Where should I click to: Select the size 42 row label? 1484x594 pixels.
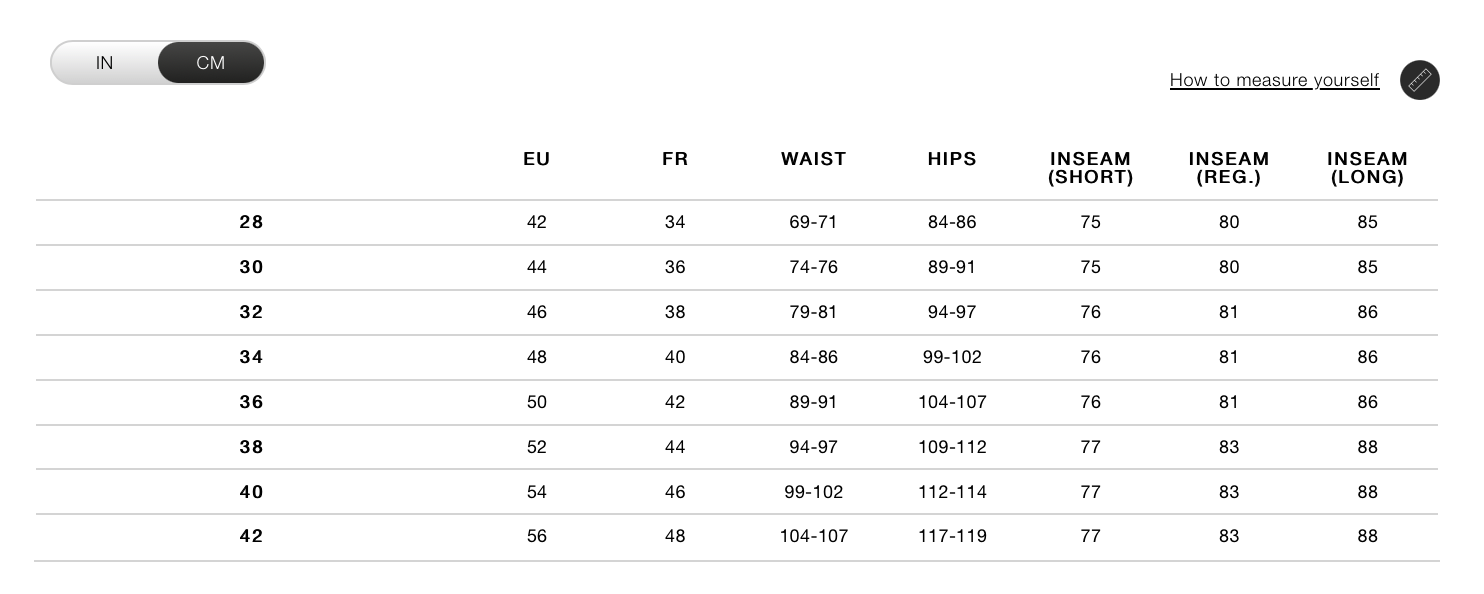(x=251, y=536)
